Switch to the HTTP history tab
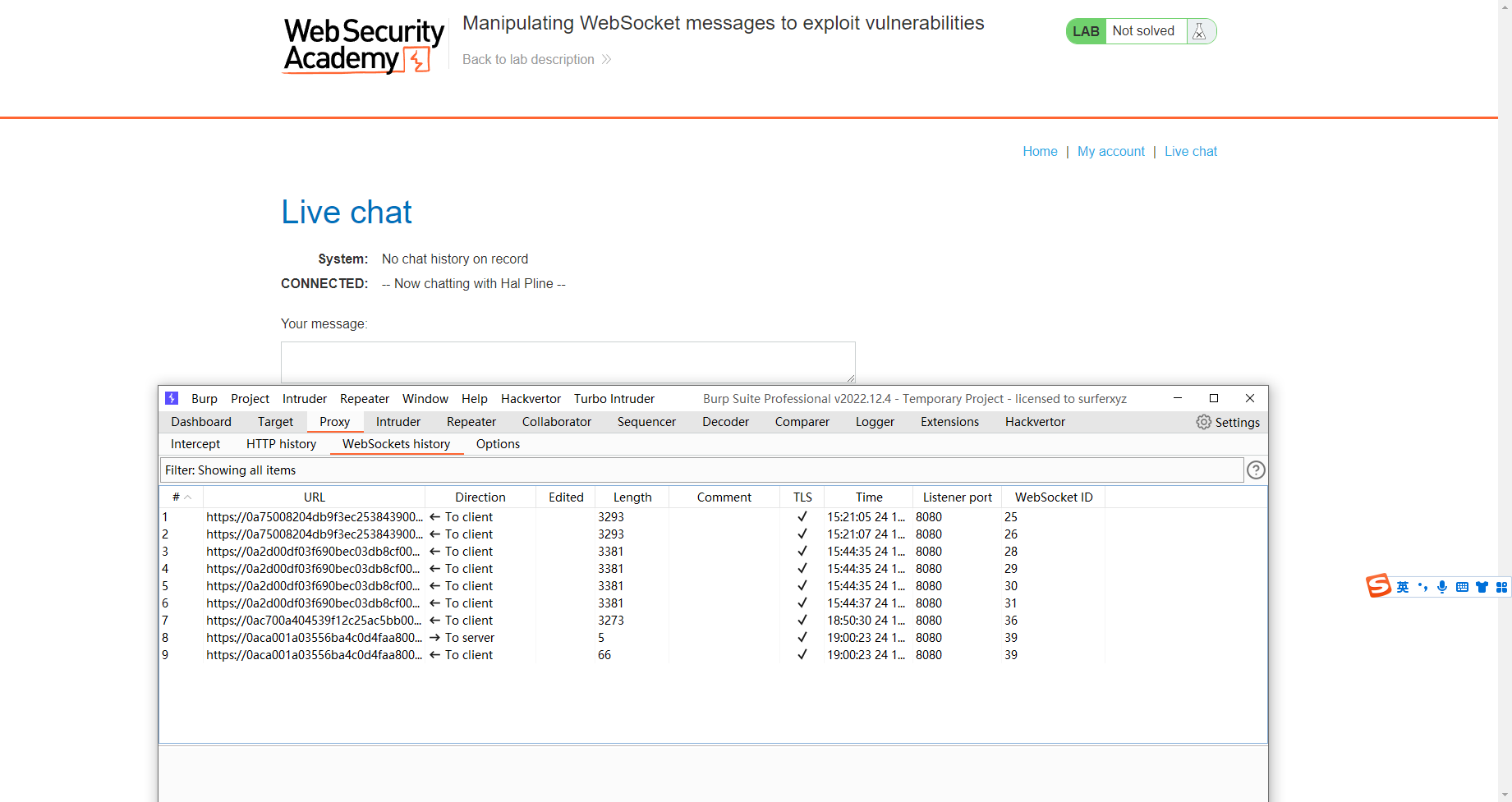The image size is (1512, 802). 281,443
